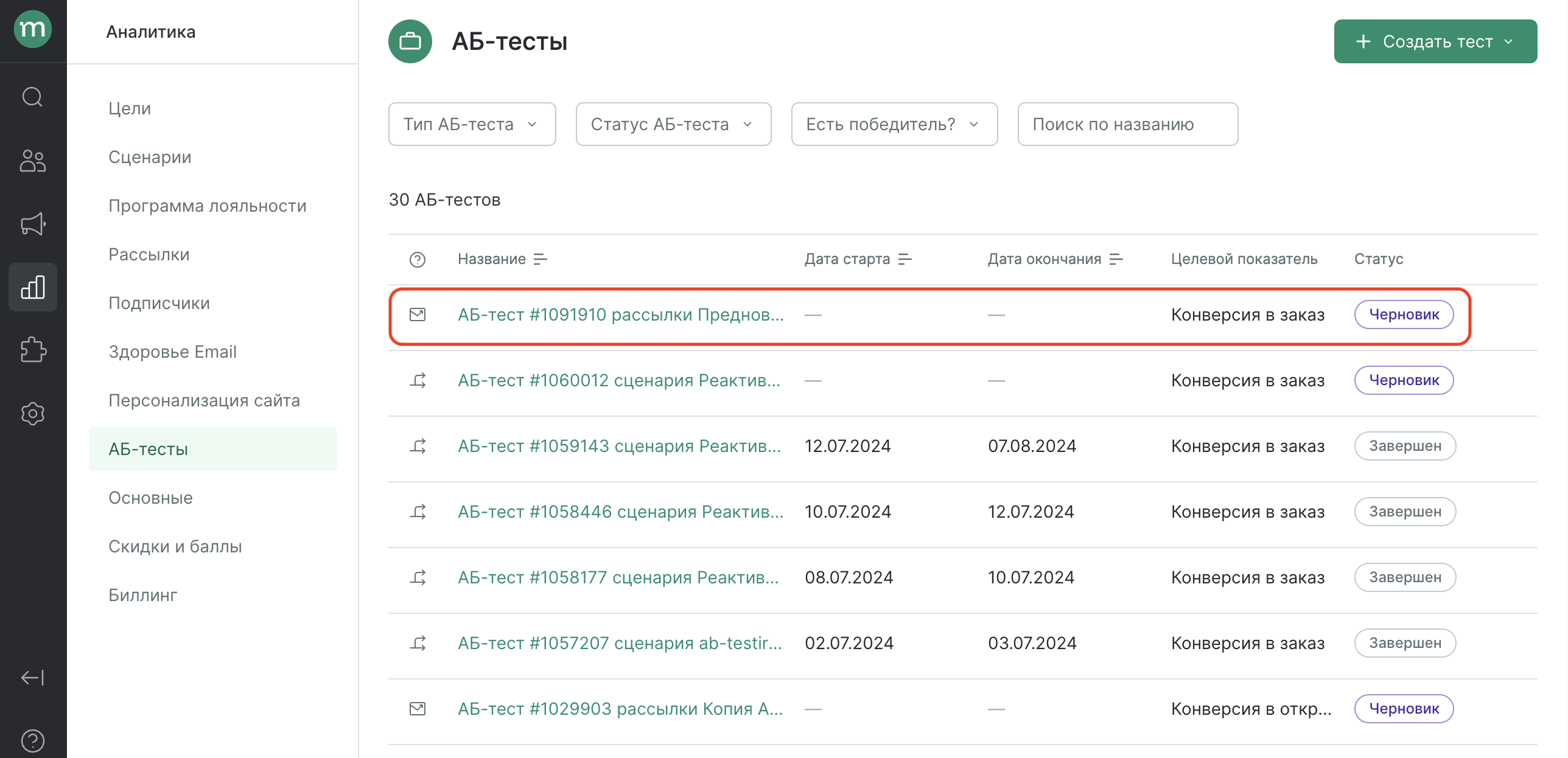Viewport: 1568px width, 758px height.
Task: Click the Черновик badge of test #1029903
Action: pos(1404,709)
